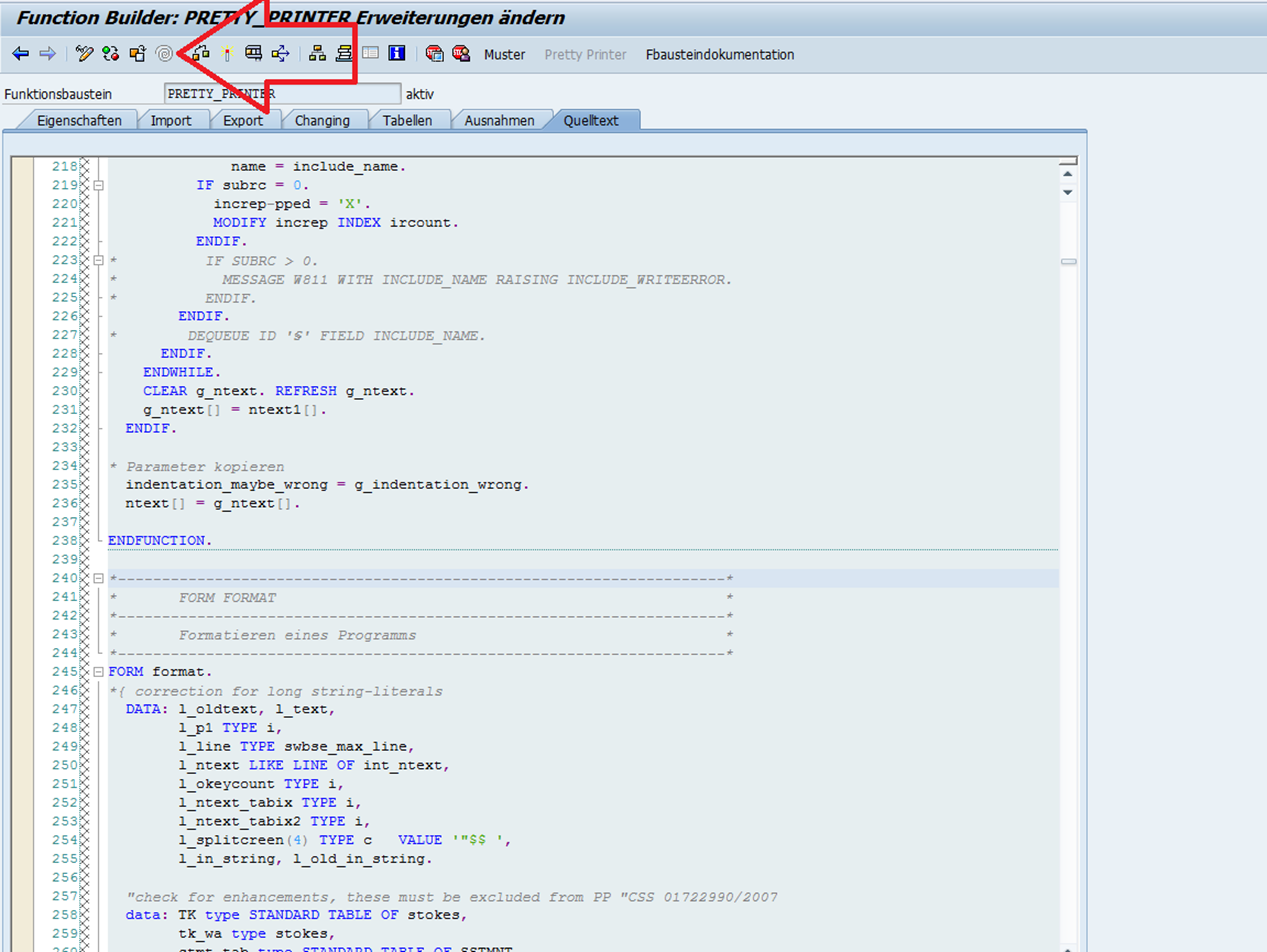Switch to the Ausnahmen tab

[x=500, y=120]
